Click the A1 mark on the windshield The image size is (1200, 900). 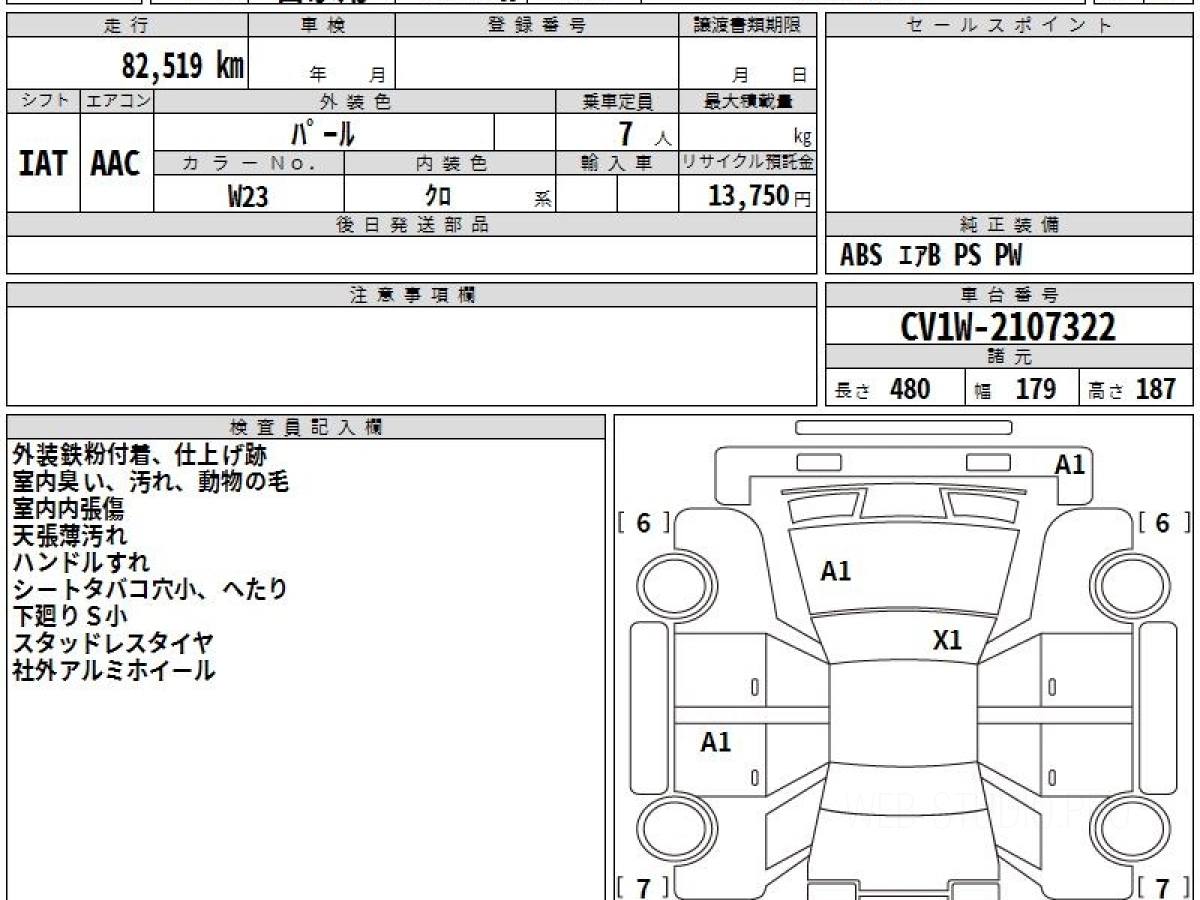(x=835, y=571)
